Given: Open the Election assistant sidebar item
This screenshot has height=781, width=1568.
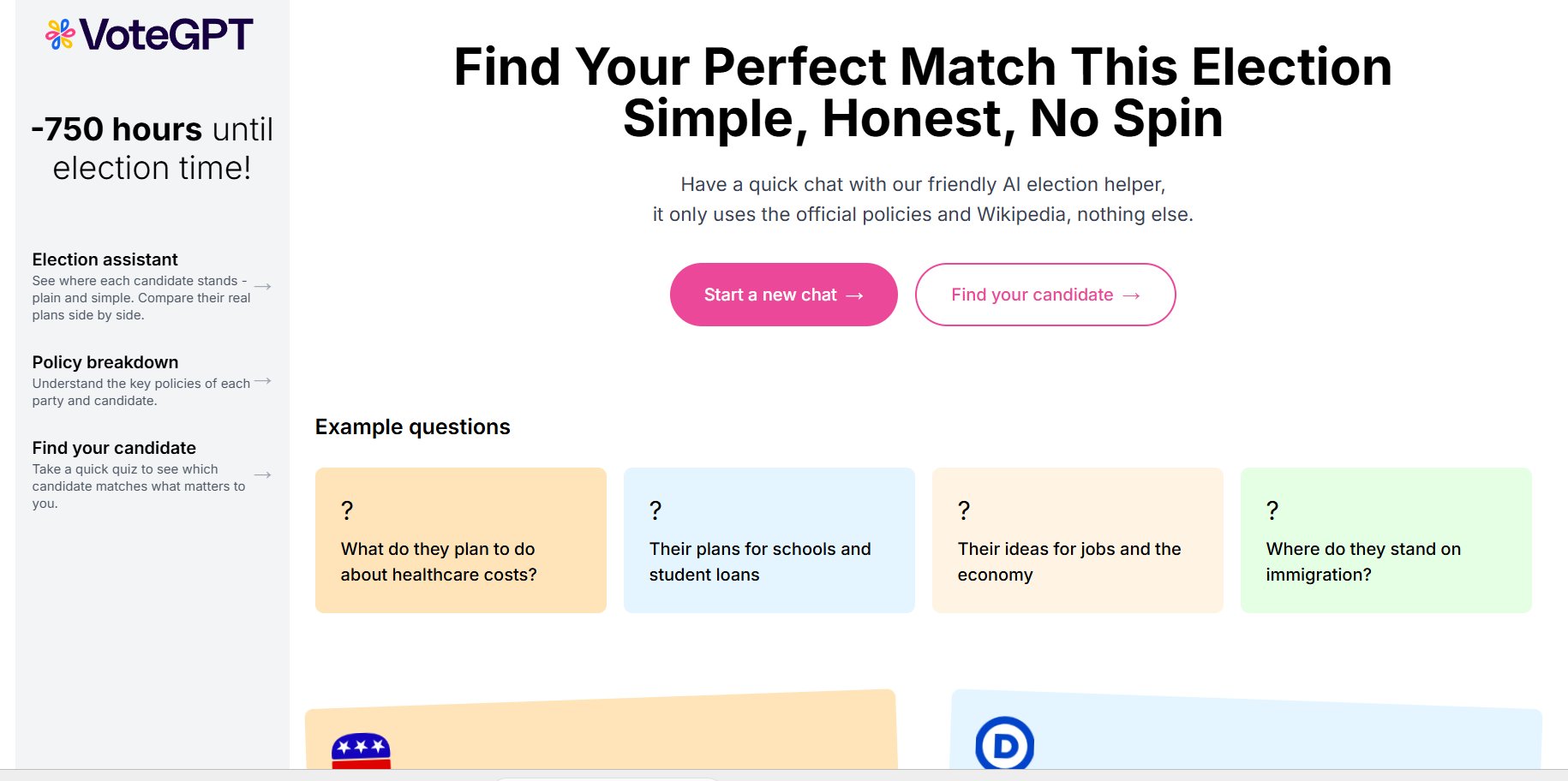Looking at the screenshot, I should click(x=152, y=286).
